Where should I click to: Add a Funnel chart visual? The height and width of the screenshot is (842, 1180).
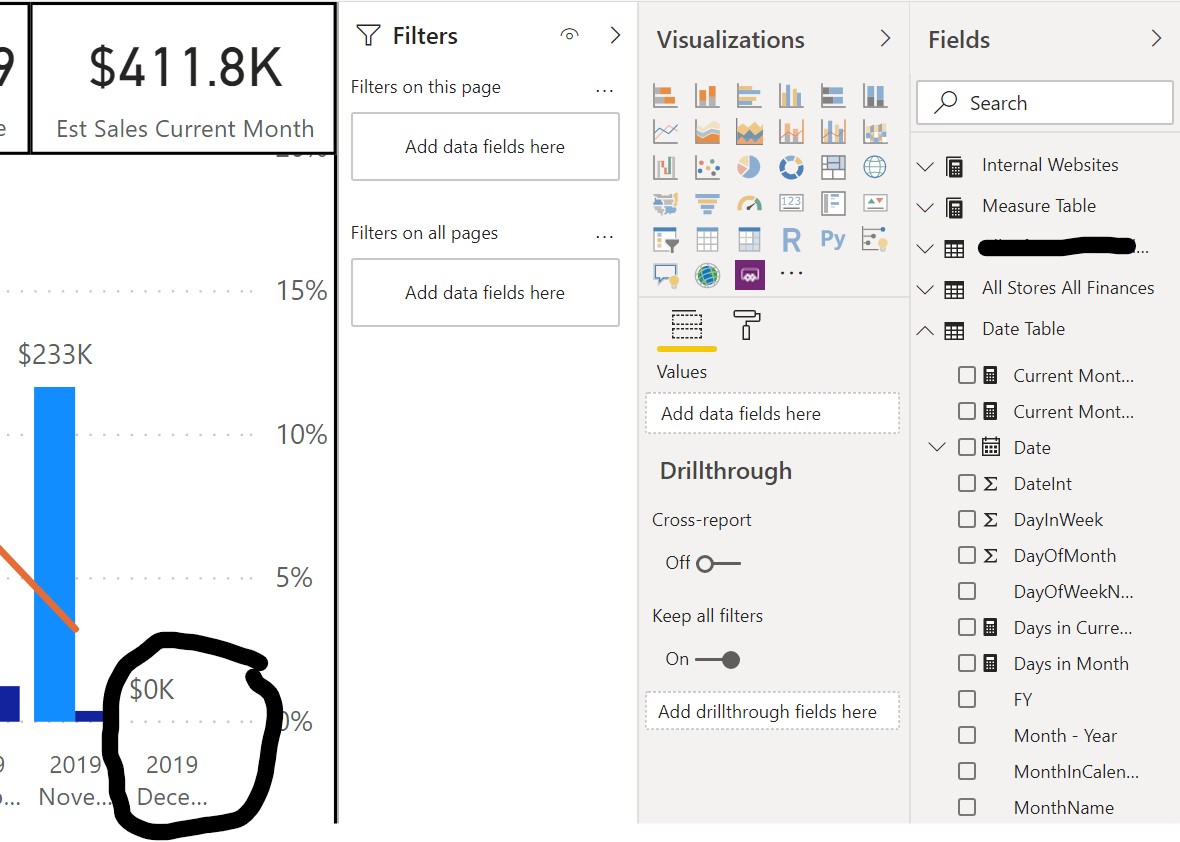(707, 203)
